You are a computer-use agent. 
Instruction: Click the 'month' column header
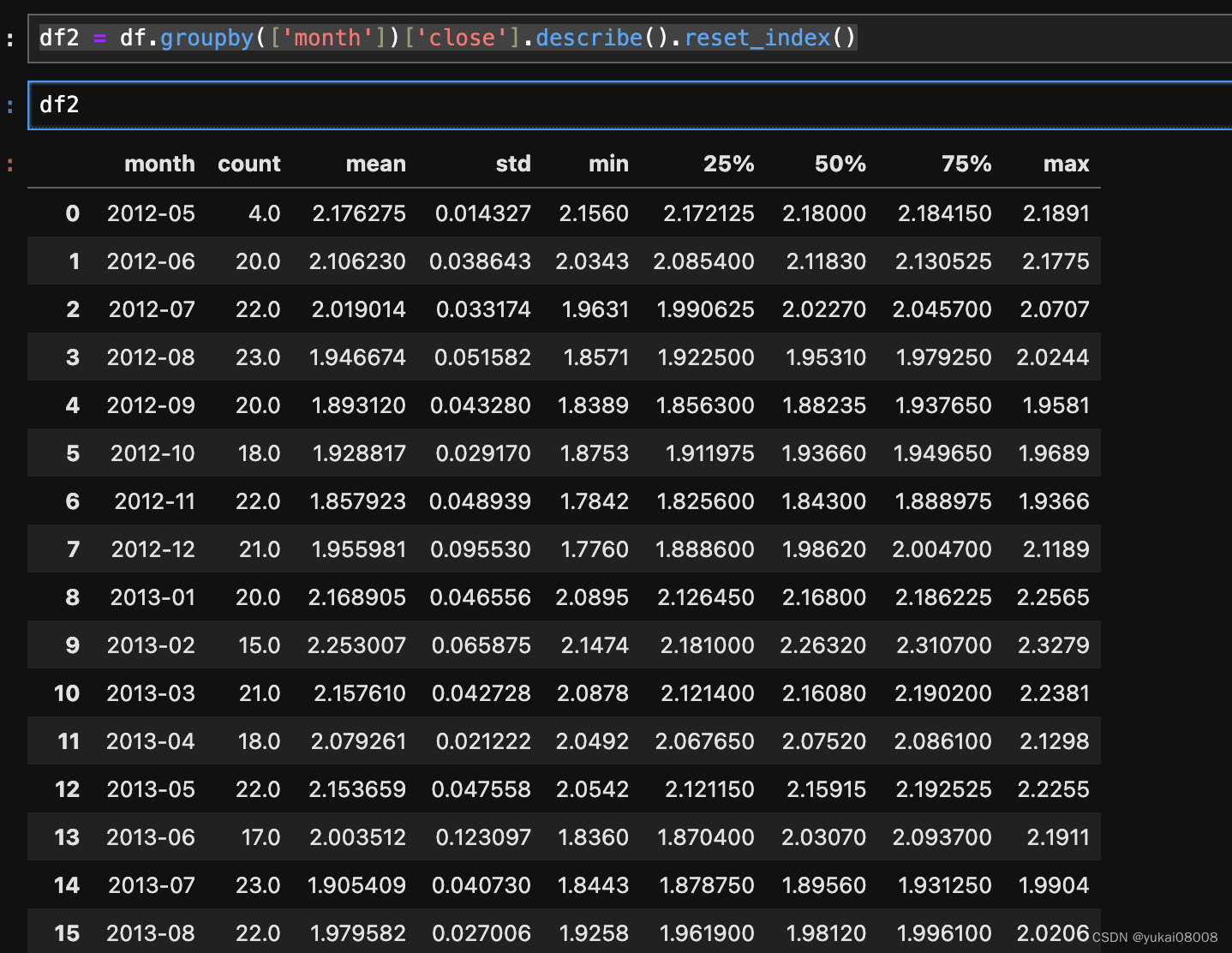pos(159,164)
